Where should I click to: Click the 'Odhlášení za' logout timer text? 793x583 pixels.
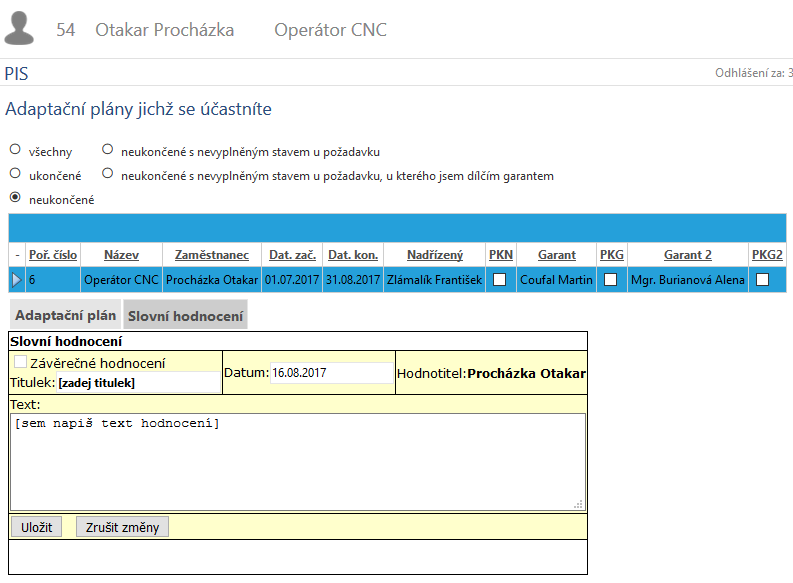pos(754,73)
